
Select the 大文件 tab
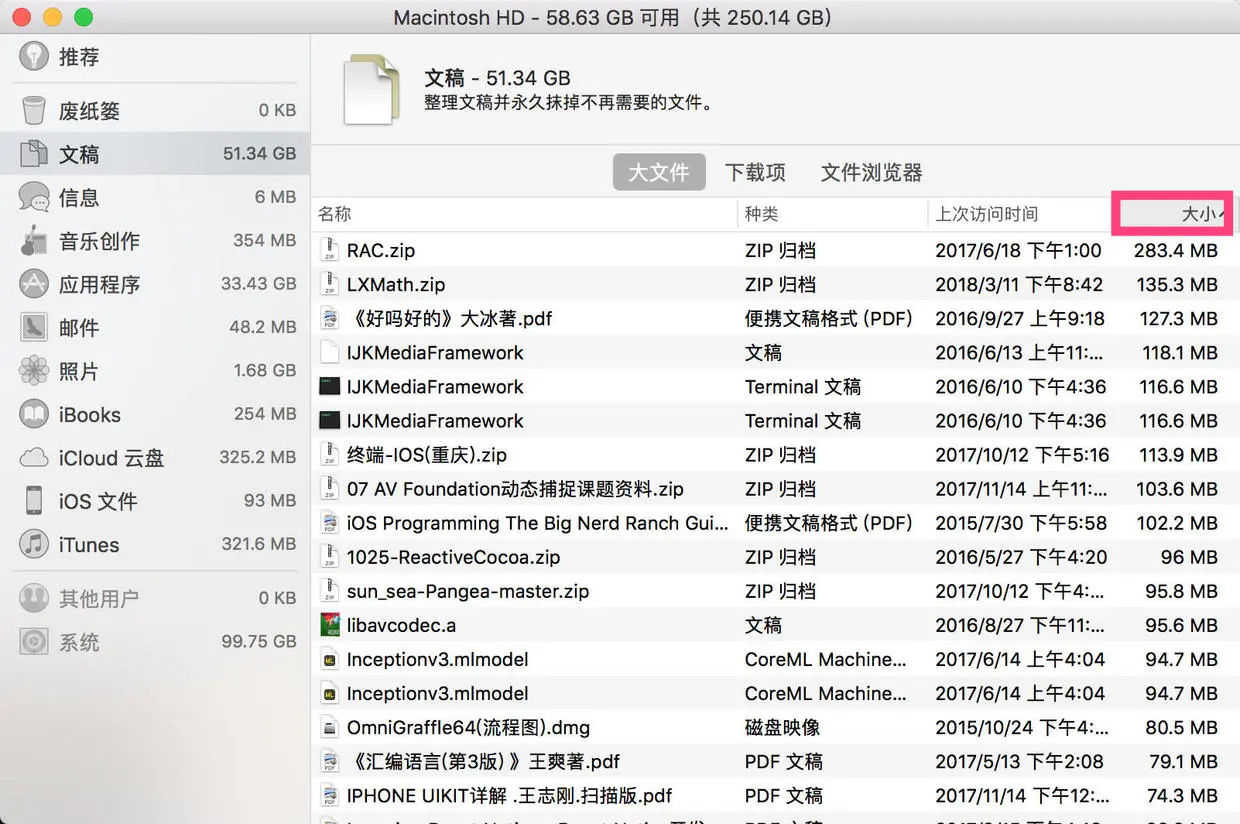click(x=659, y=171)
